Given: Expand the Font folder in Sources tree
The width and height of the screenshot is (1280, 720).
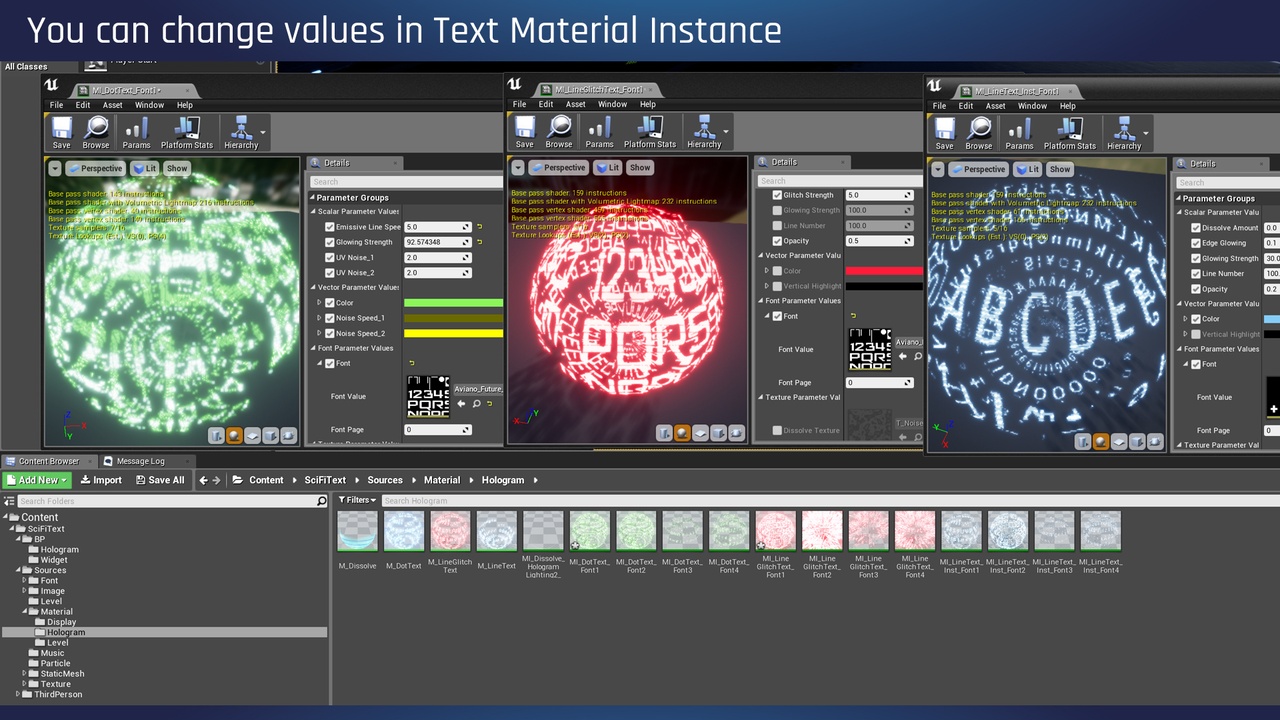Looking at the screenshot, I should click(x=25, y=580).
